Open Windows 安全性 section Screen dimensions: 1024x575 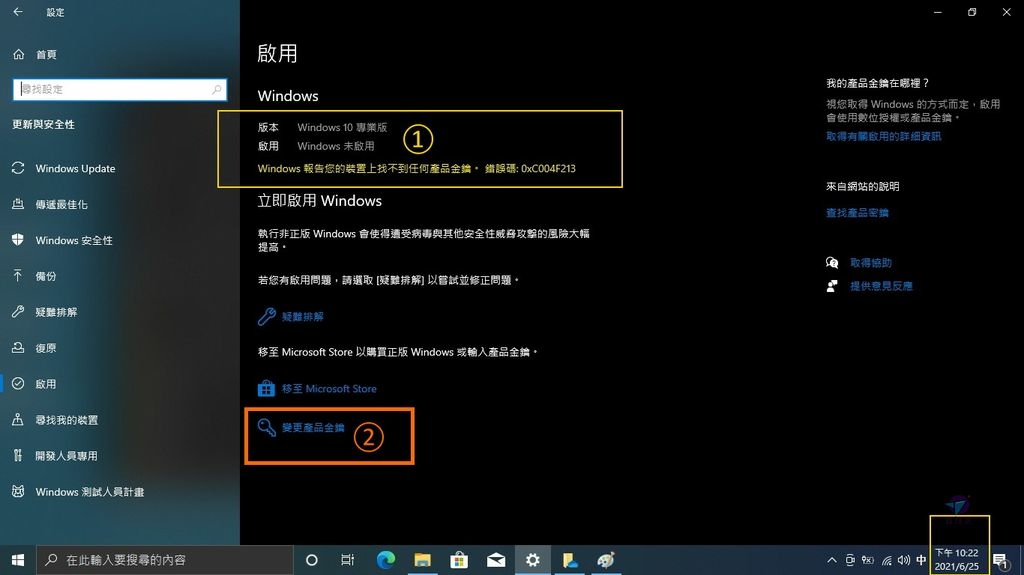pyautogui.click(x=74, y=240)
